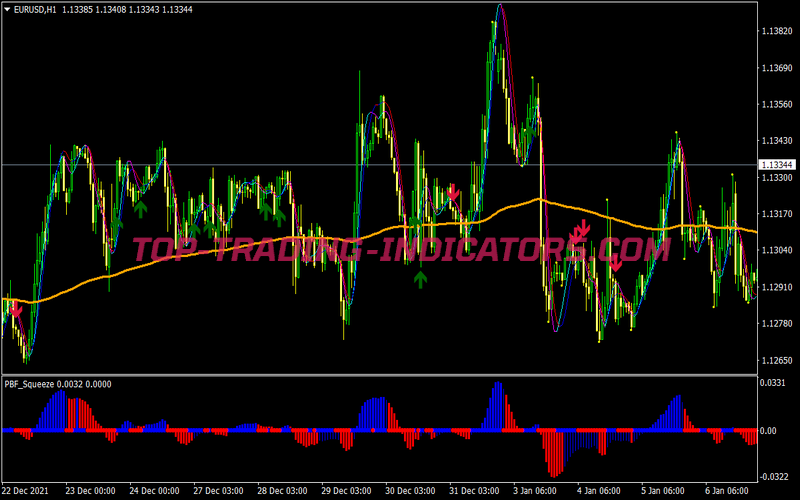Click the 1.13430 price scale label
This screenshot has width=800, height=500.
coord(777,141)
